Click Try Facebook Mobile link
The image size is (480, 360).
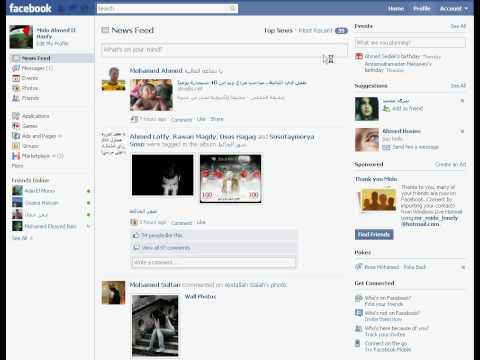[388, 349]
